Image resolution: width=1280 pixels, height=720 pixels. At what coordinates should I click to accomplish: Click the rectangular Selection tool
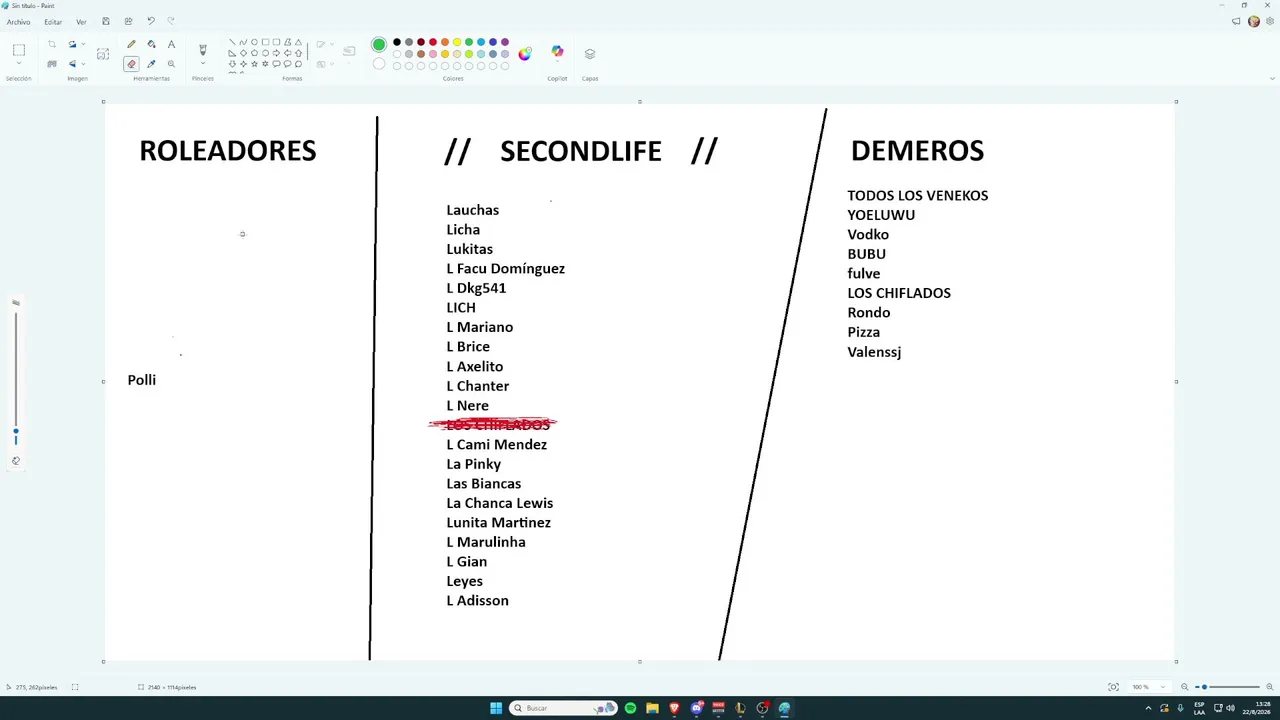pos(19,50)
